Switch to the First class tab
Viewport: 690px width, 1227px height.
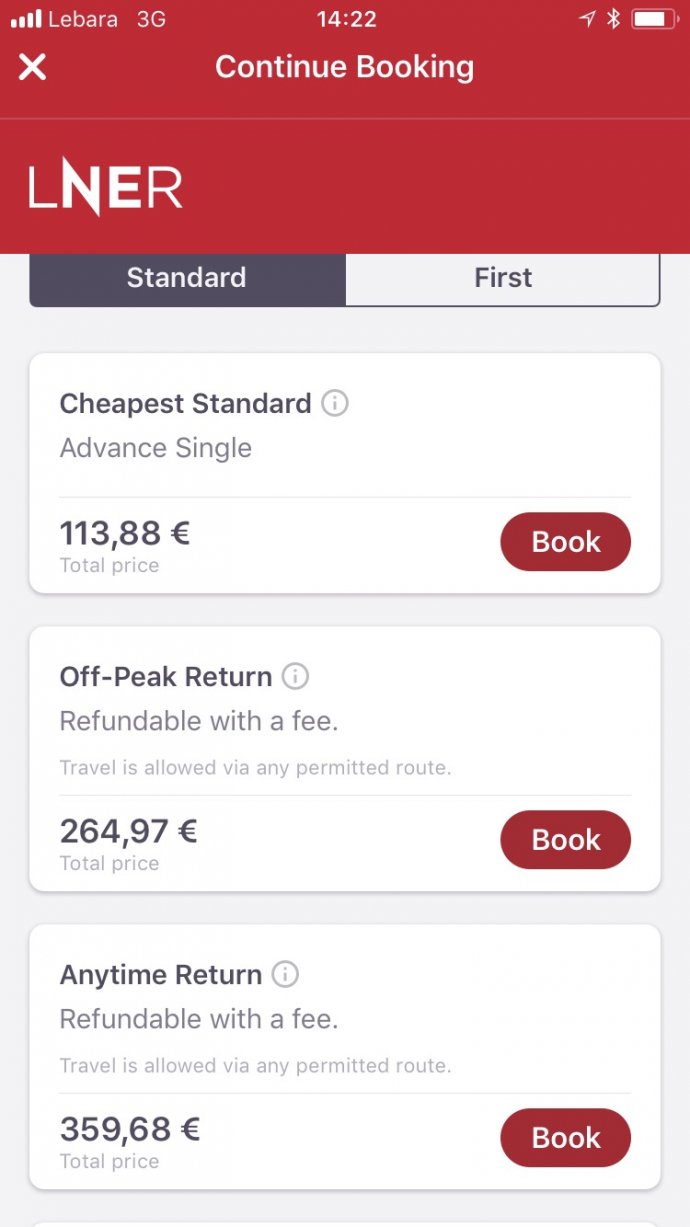[x=502, y=278]
